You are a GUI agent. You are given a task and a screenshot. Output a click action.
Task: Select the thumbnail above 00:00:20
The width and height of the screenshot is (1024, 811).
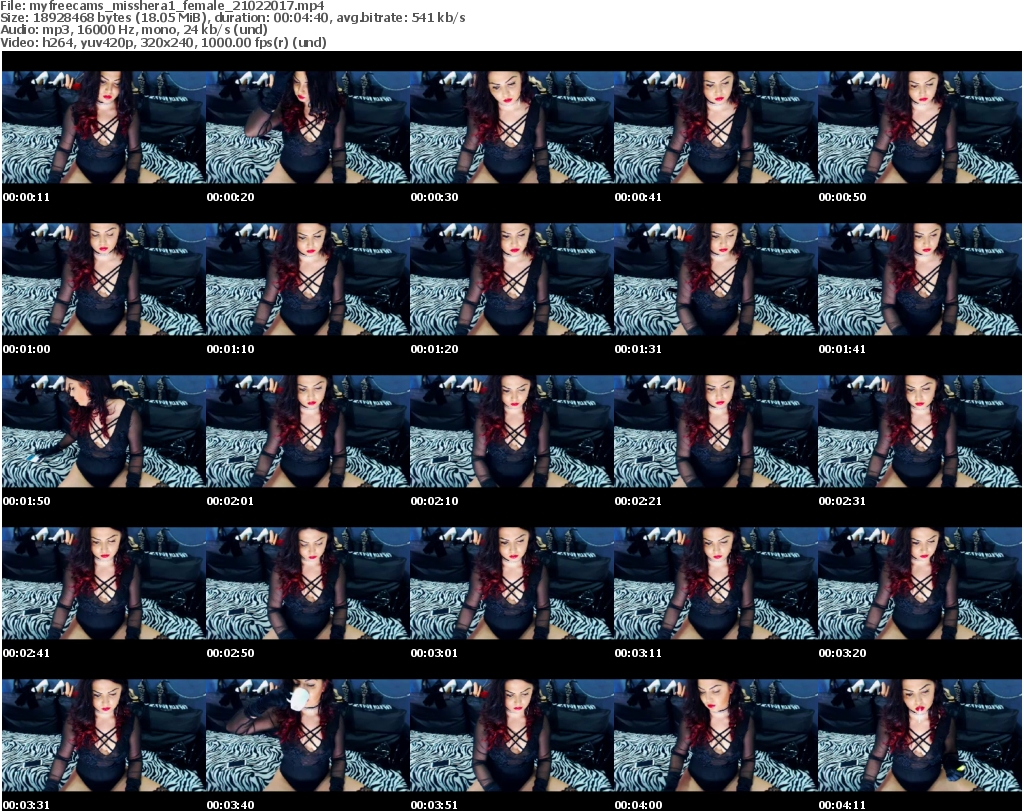coord(308,127)
